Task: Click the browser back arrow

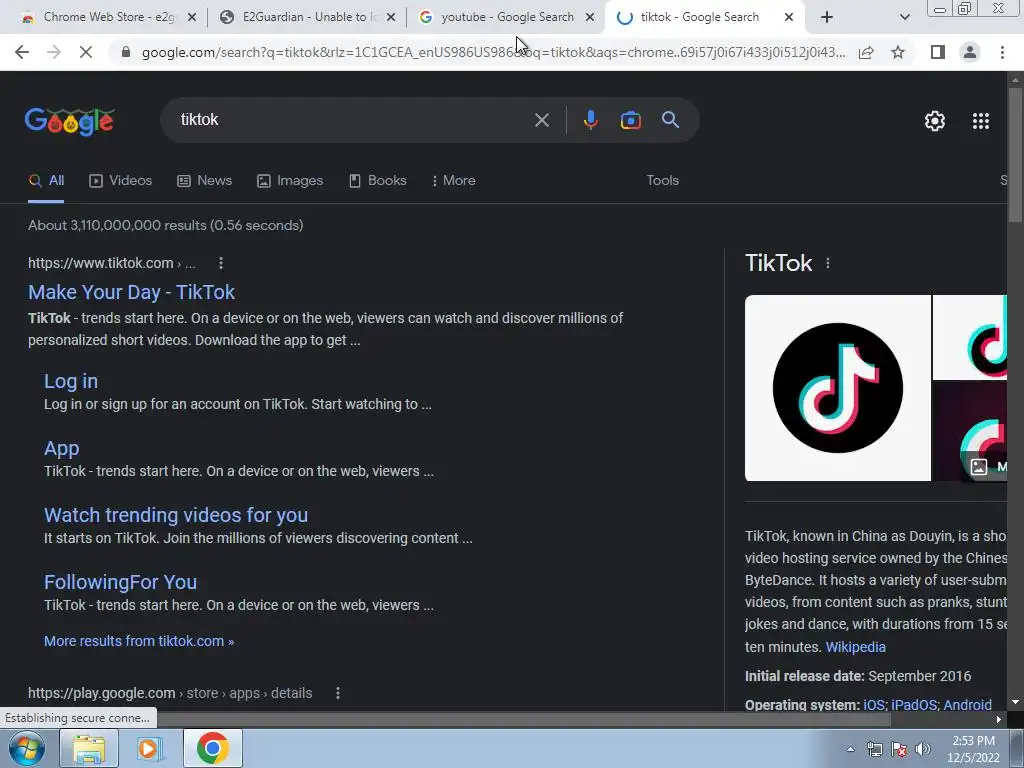Action: coord(22,52)
